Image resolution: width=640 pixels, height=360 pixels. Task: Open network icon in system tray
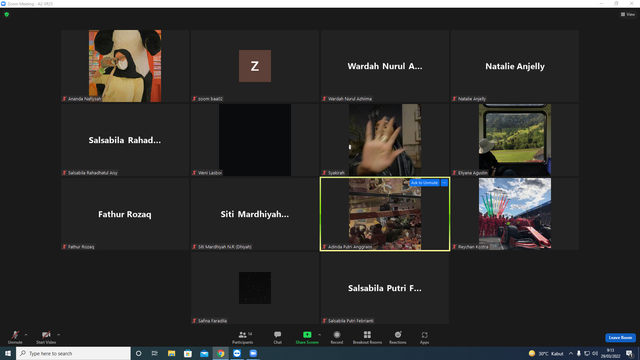click(x=587, y=353)
